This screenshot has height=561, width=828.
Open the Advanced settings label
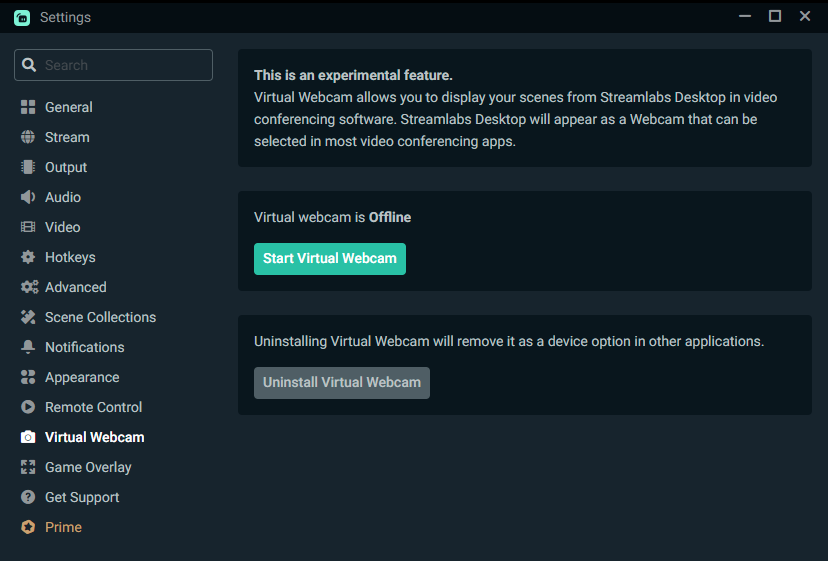[76, 287]
